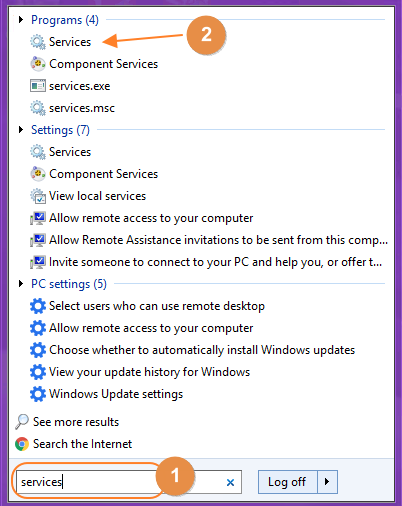Screen dimensions: 402x506
Task: Open icon for Select users who can use remote desktop
Action: click(38, 306)
